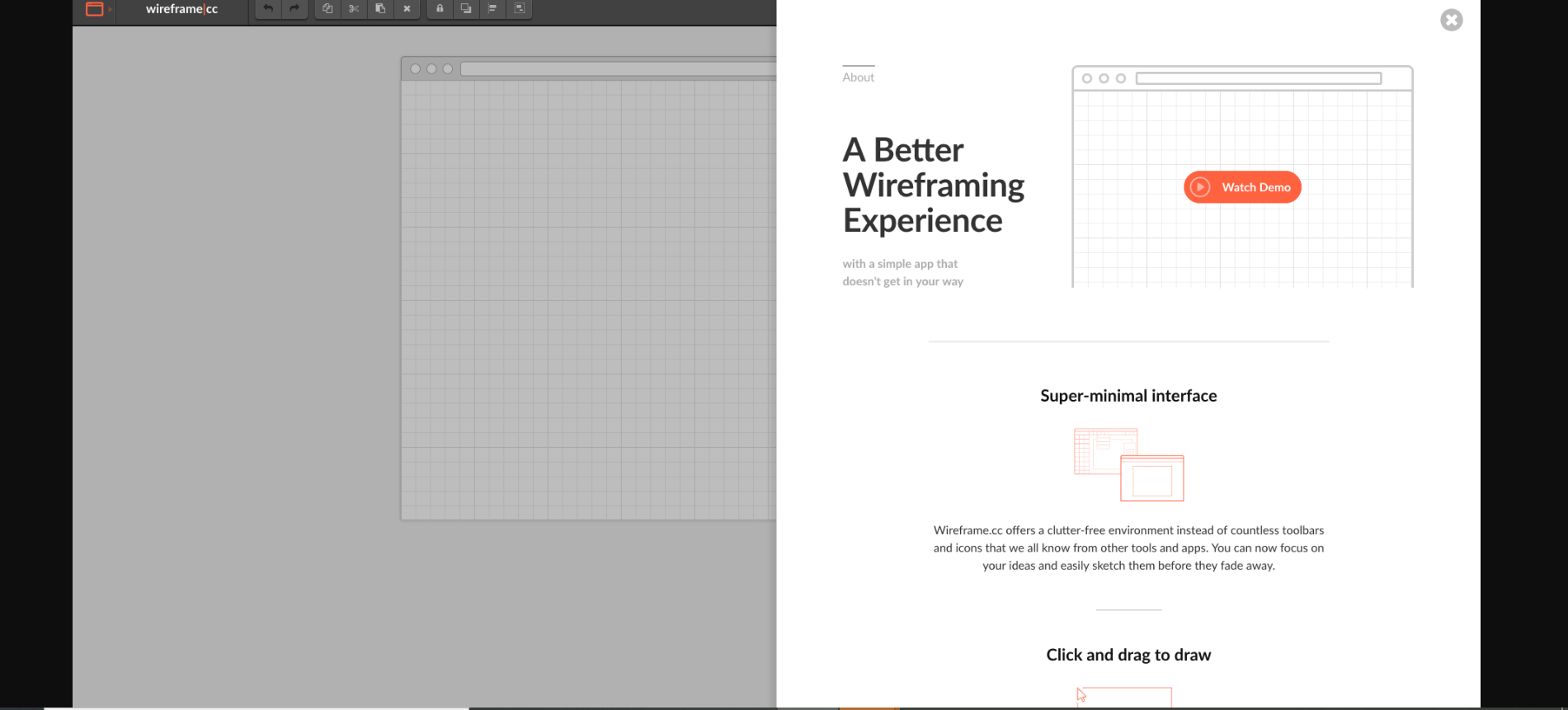
Task: Click the Click and drag to draw heading
Action: (1128, 655)
